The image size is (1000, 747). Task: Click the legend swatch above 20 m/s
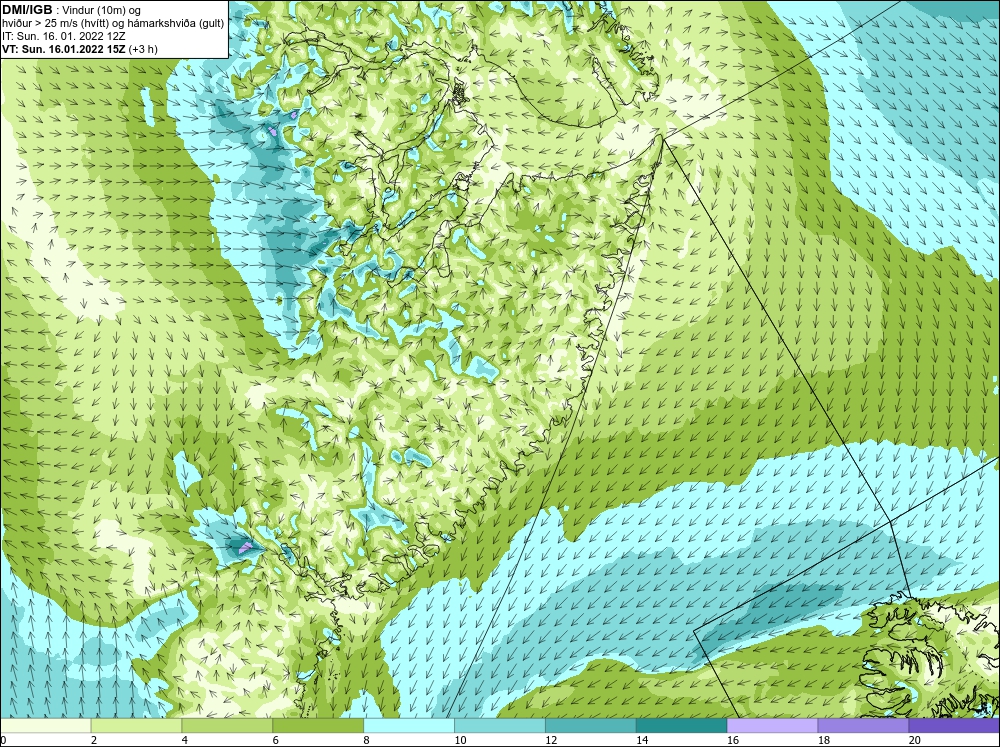pyautogui.click(x=954, y=726)
